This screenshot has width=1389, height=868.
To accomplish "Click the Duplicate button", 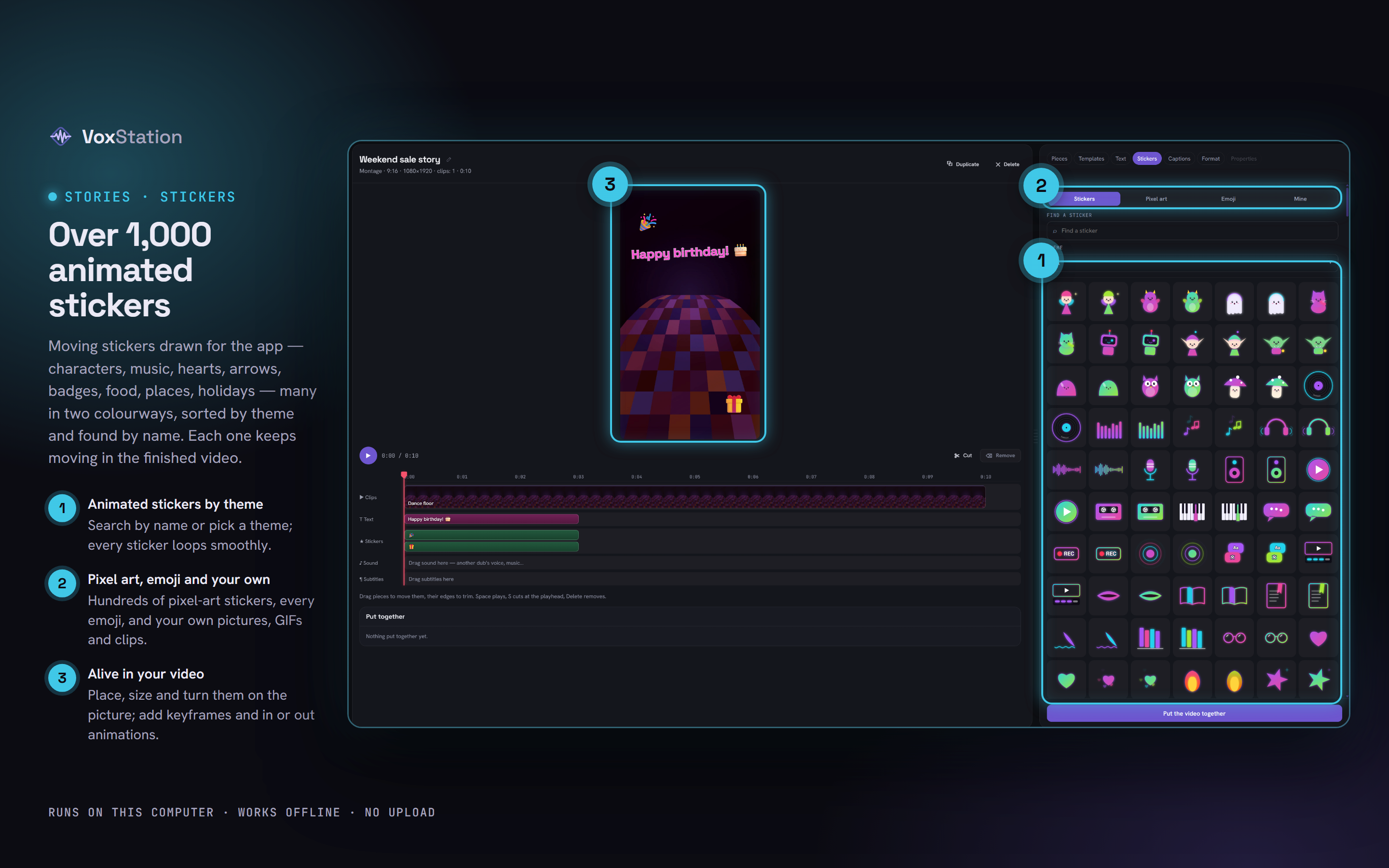I will (963, 164).
